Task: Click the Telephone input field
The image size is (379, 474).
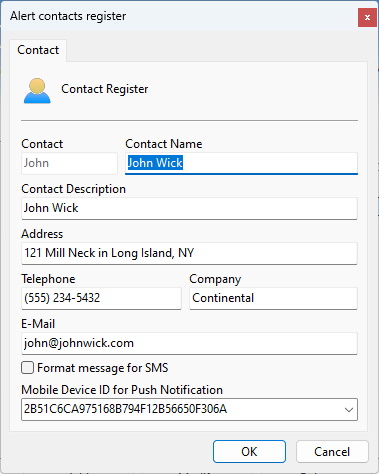Action: 101,298
